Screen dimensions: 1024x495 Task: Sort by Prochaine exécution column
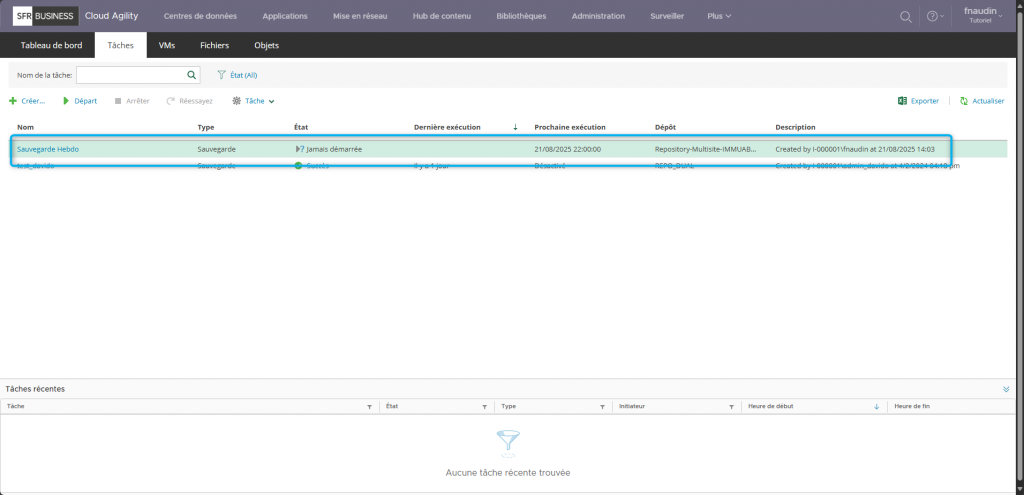[569, 127]
